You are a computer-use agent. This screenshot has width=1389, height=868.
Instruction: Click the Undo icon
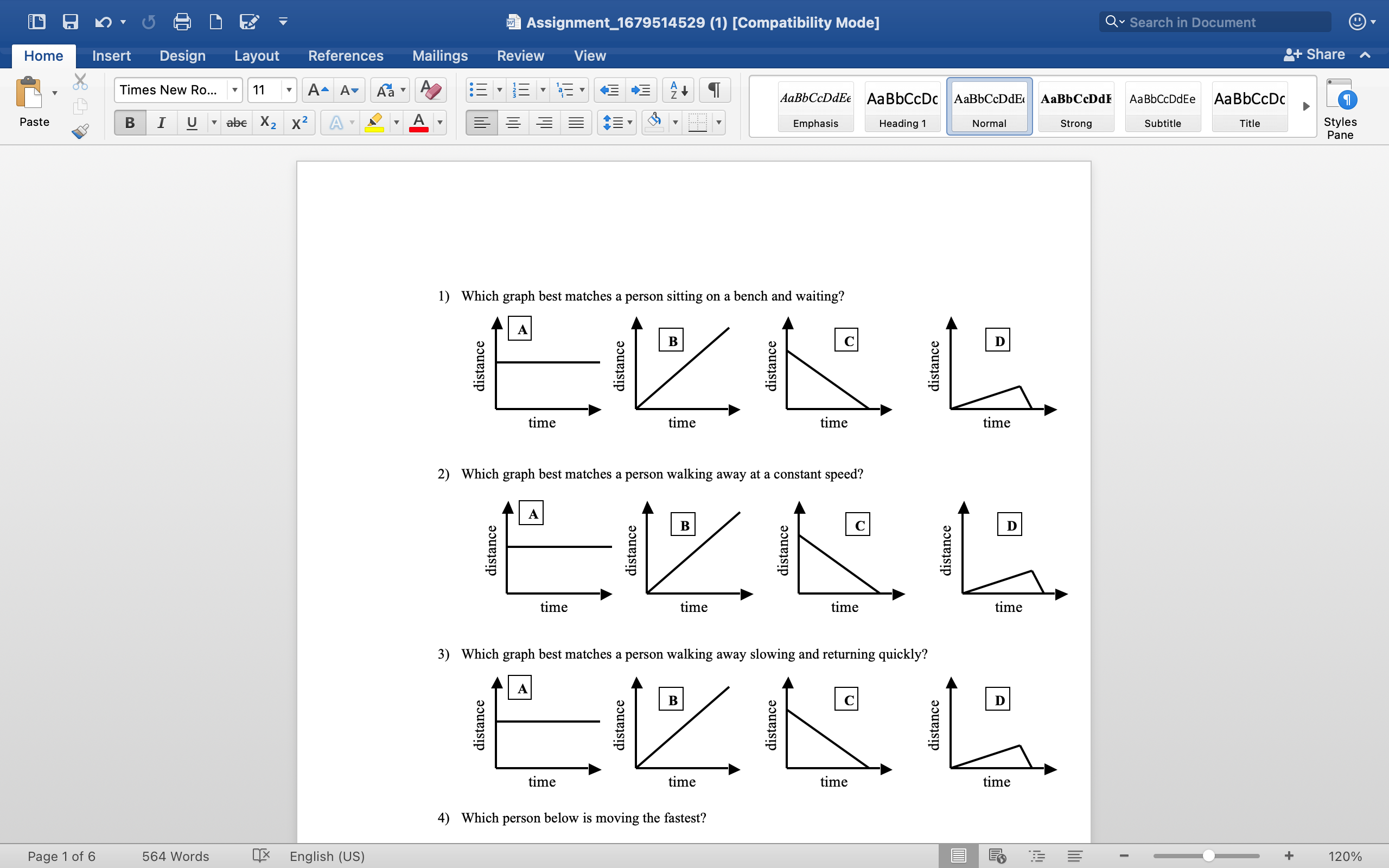(103, 22)
